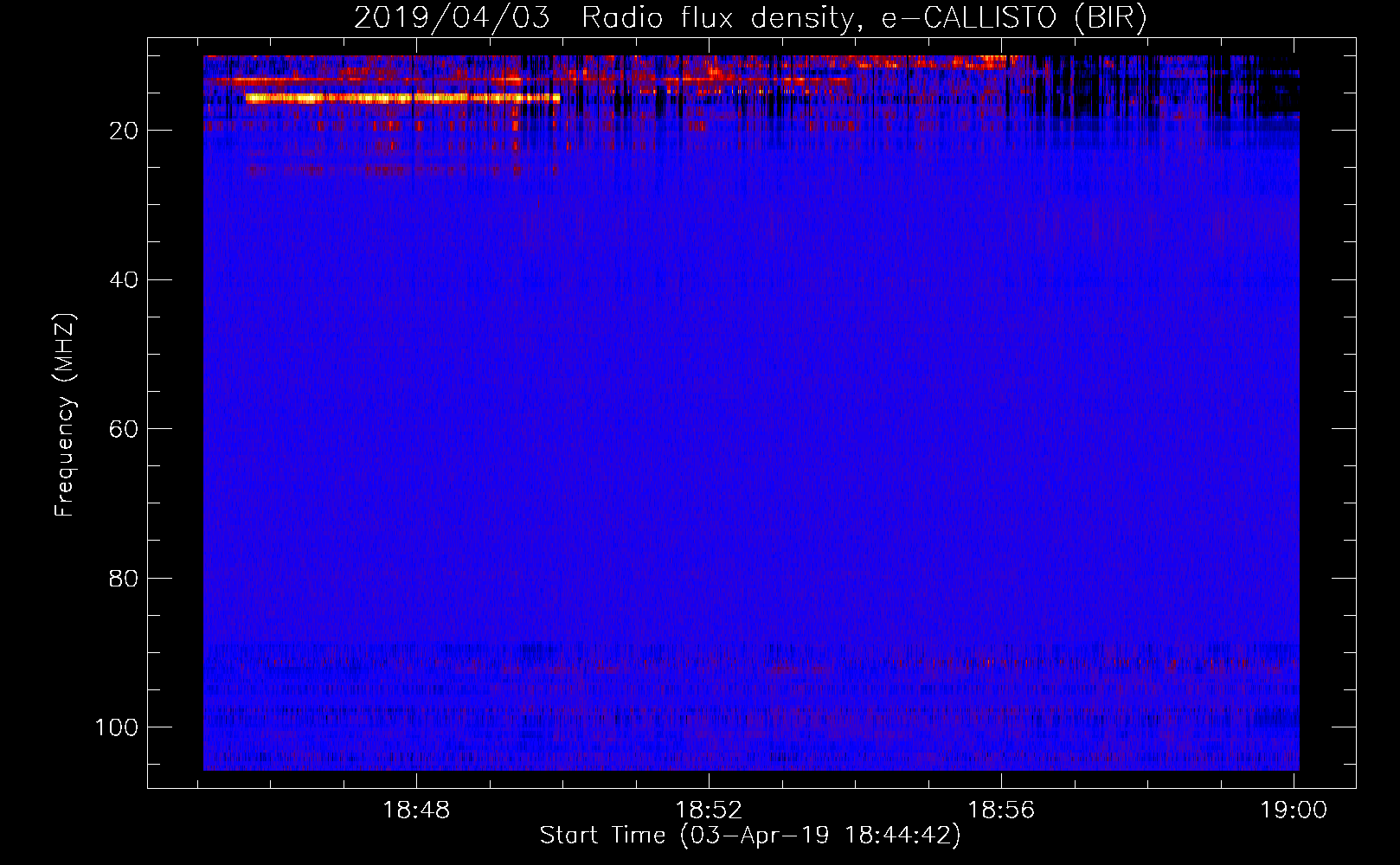1400x865 pixels.
Task: Click the bright yellow emission band near 16 MHz
Action: (402, 98)
